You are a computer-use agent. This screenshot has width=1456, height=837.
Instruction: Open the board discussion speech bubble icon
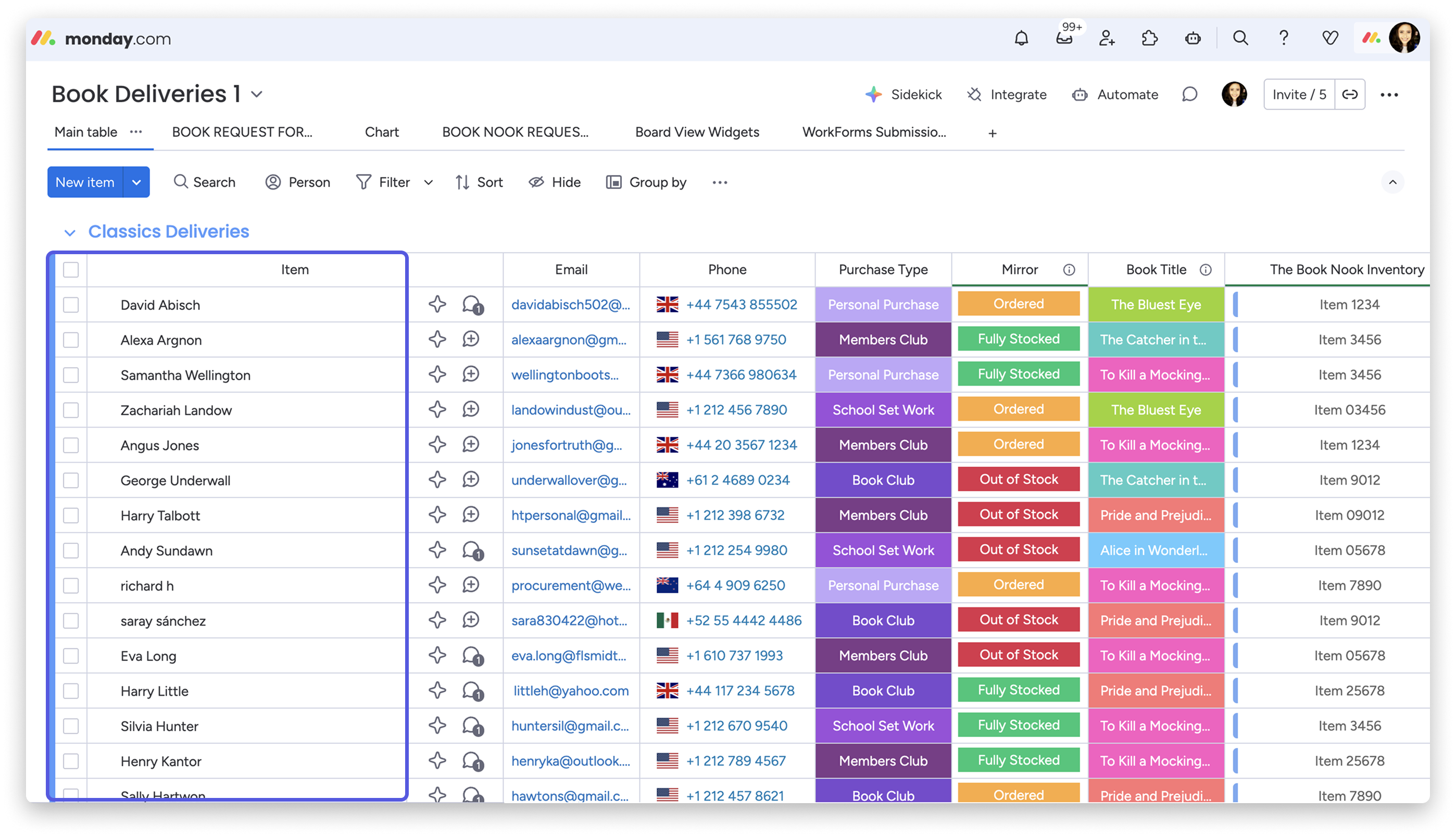1189,94
